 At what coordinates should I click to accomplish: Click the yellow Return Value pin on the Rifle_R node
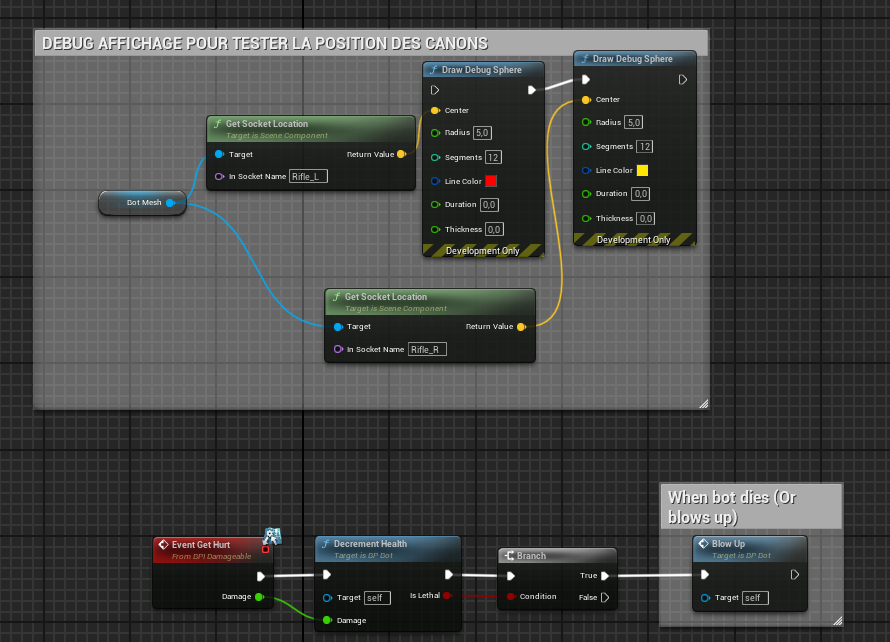(523, 326)
